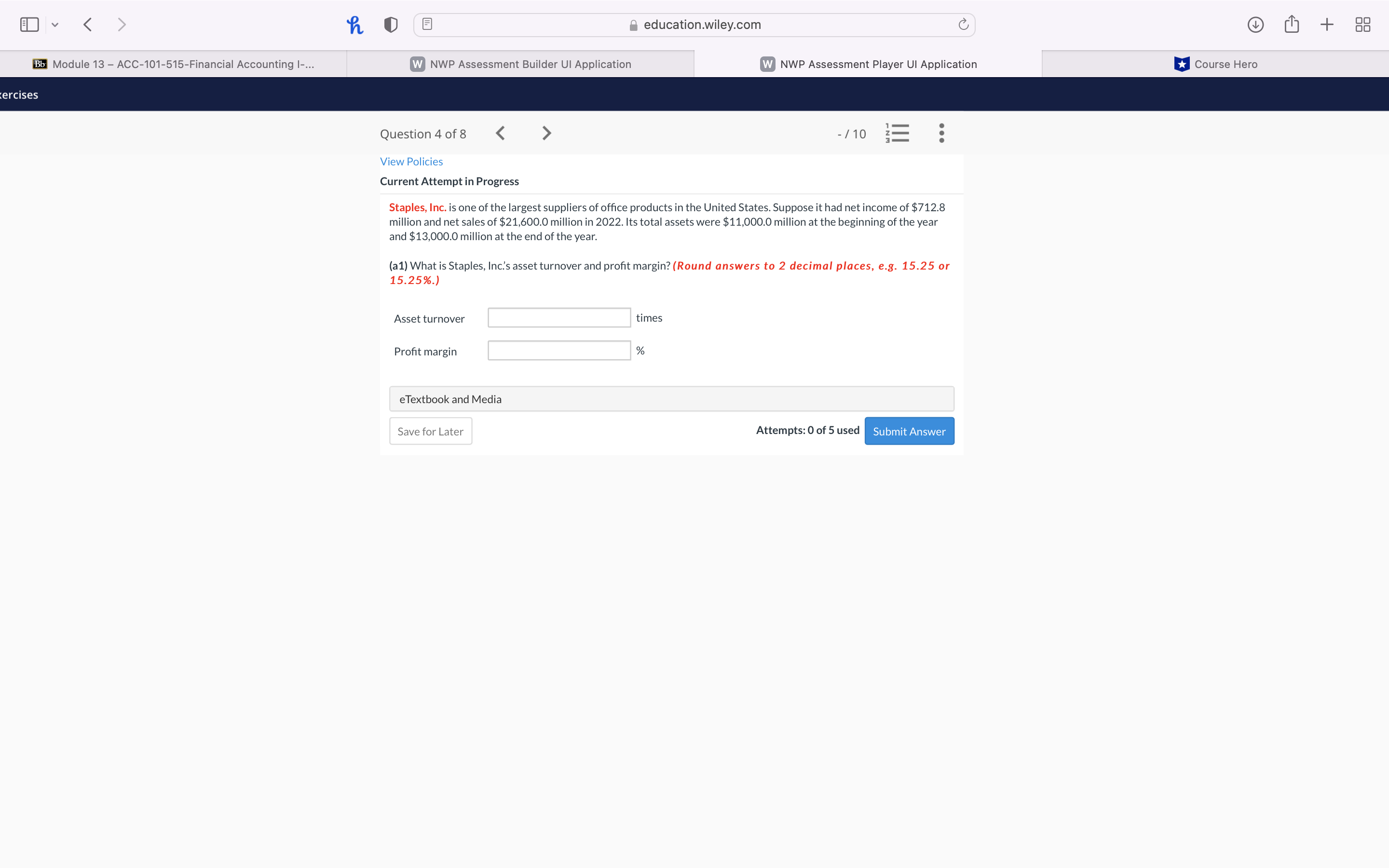Toggle the Safari sidebar
The width and height of the screenshot is (1389, 868).
click(29, 25)
